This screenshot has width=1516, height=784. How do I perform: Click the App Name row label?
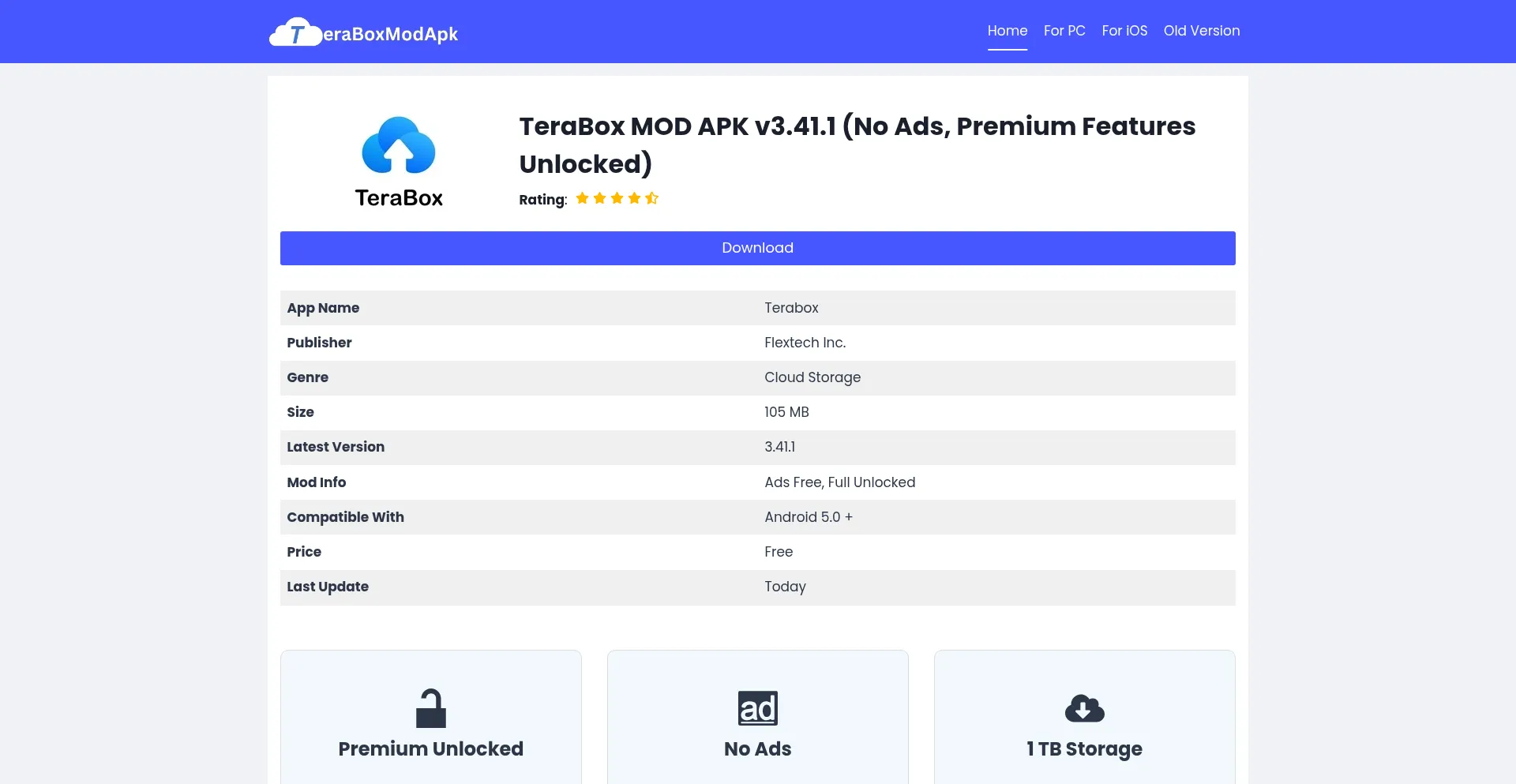click(323, 308)
